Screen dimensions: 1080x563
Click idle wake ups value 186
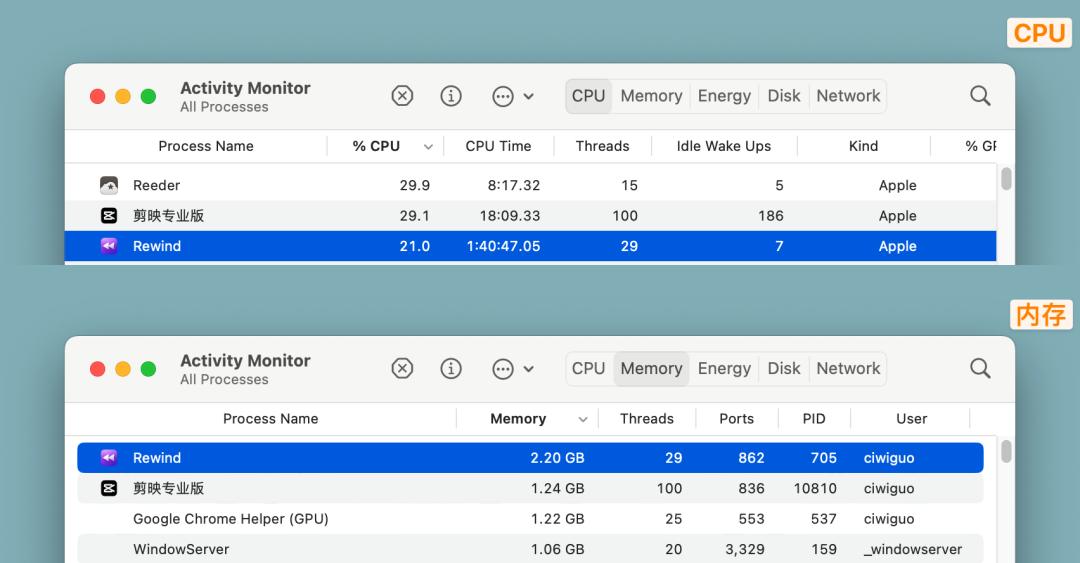771,216
